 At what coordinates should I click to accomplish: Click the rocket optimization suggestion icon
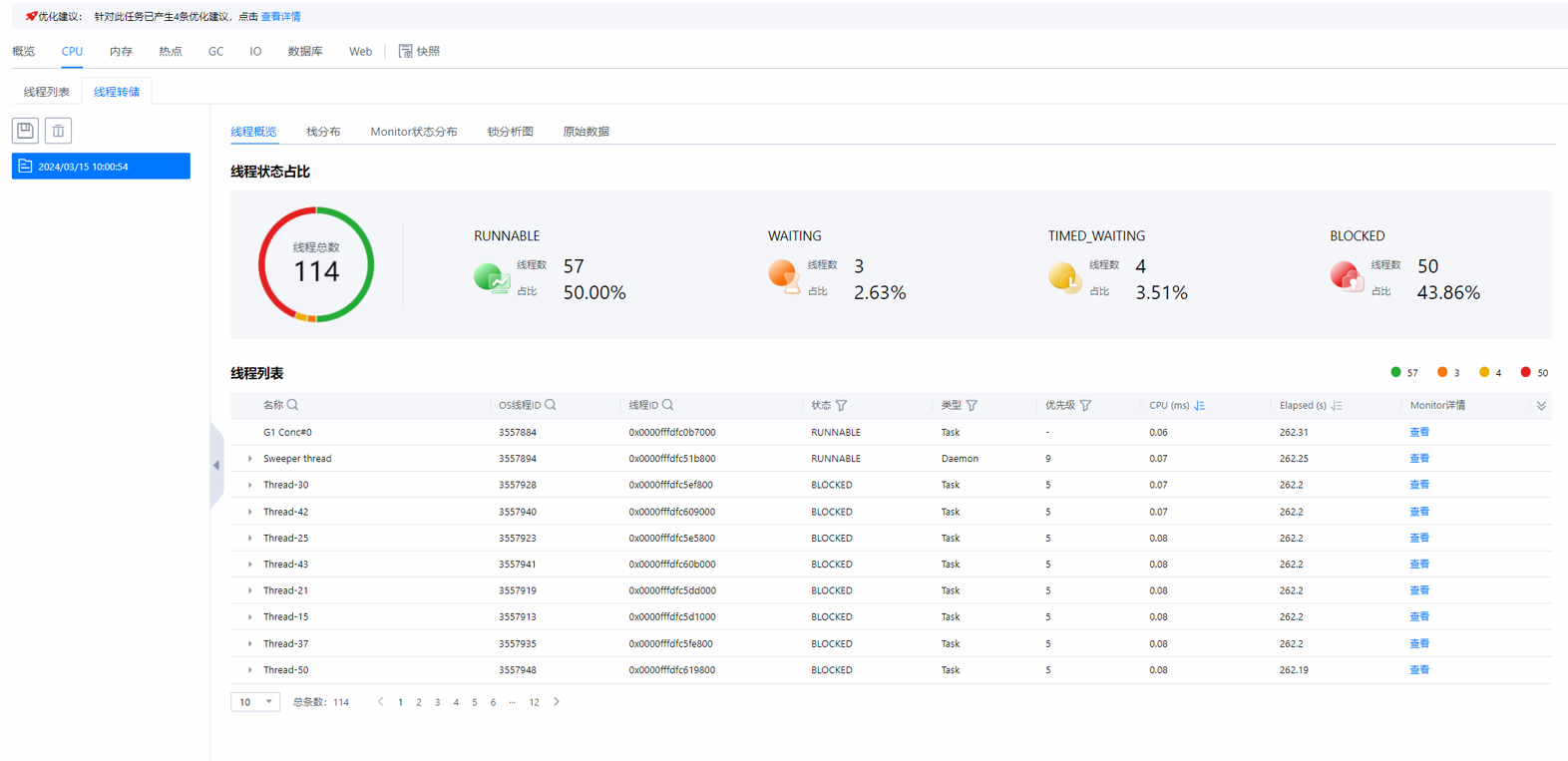tap(31, 16)
